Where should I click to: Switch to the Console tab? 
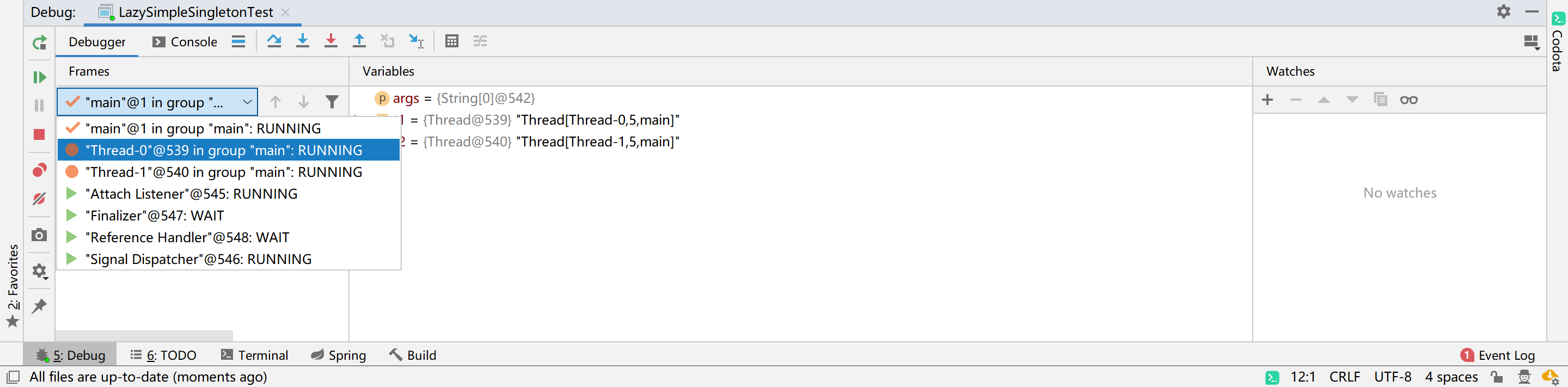[x=185, y=42]
